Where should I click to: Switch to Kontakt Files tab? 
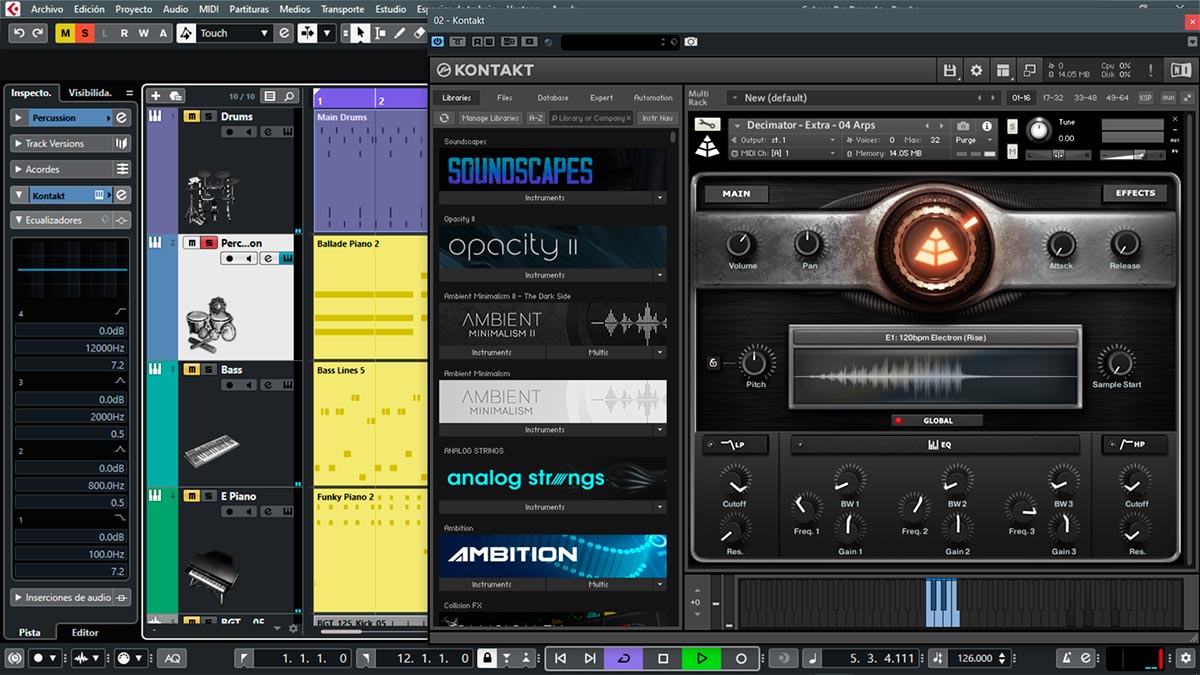click(504, 97)
